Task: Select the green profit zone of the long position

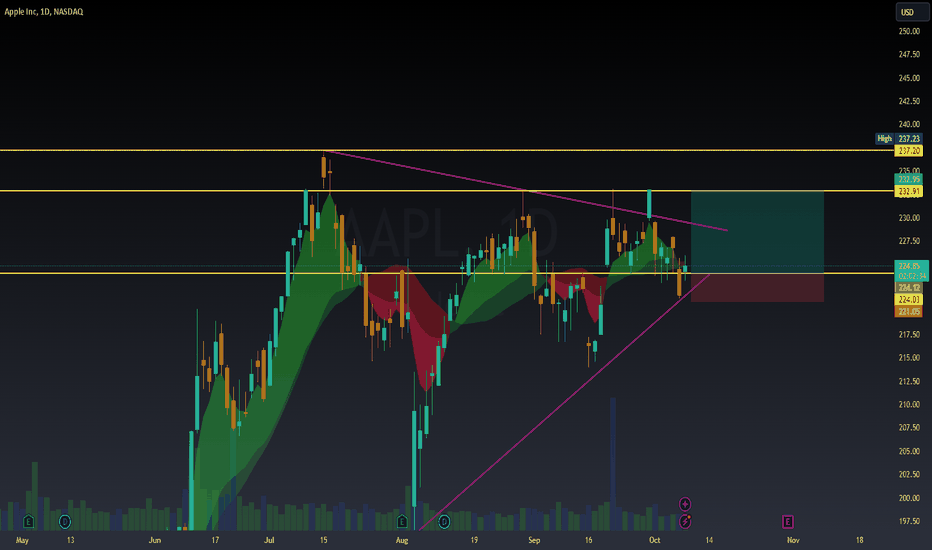Action: (757, 232)
